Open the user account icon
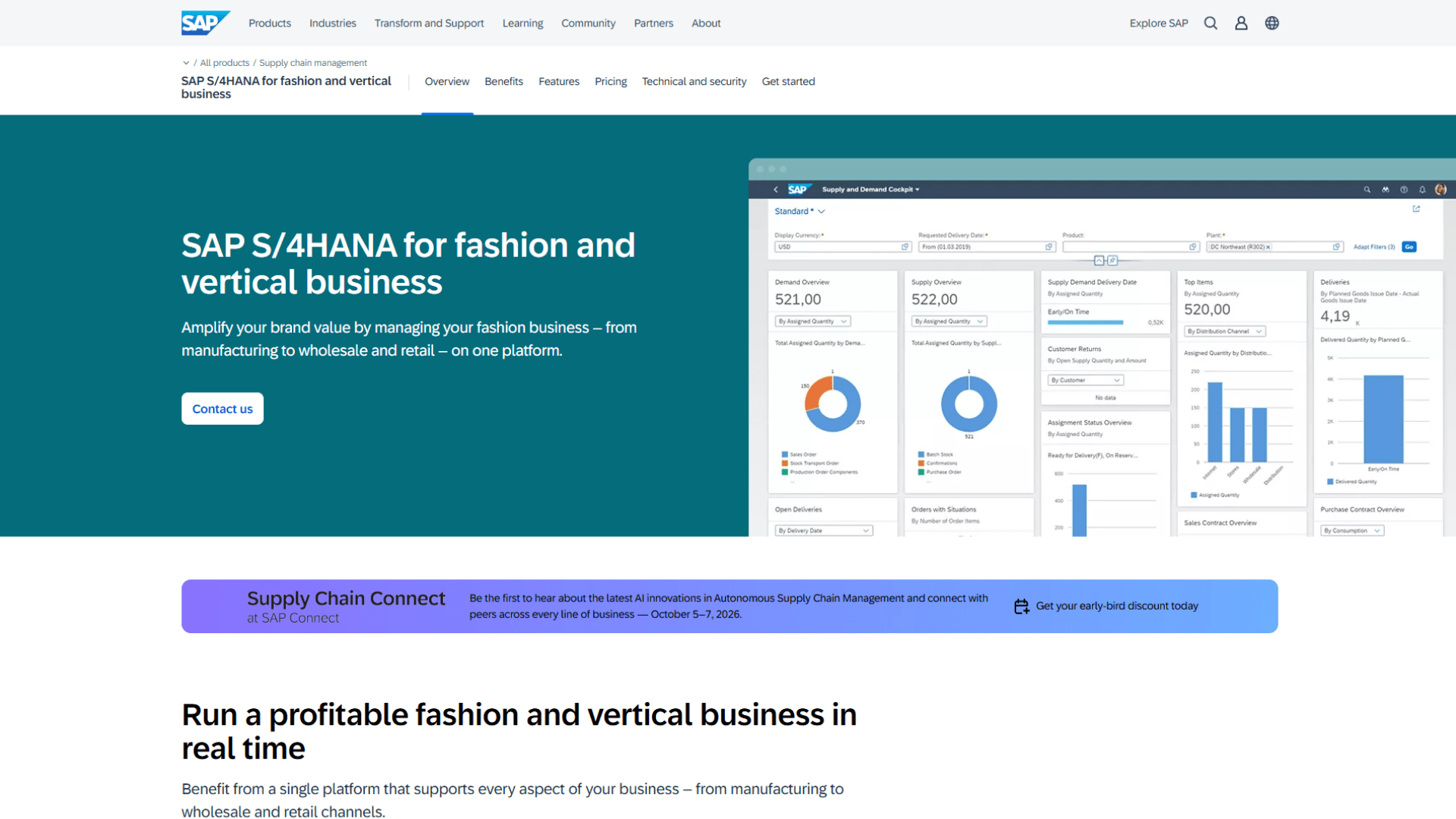This screenshot has width=1456, height=819. pyautogui.click(x=1241, y=23)
